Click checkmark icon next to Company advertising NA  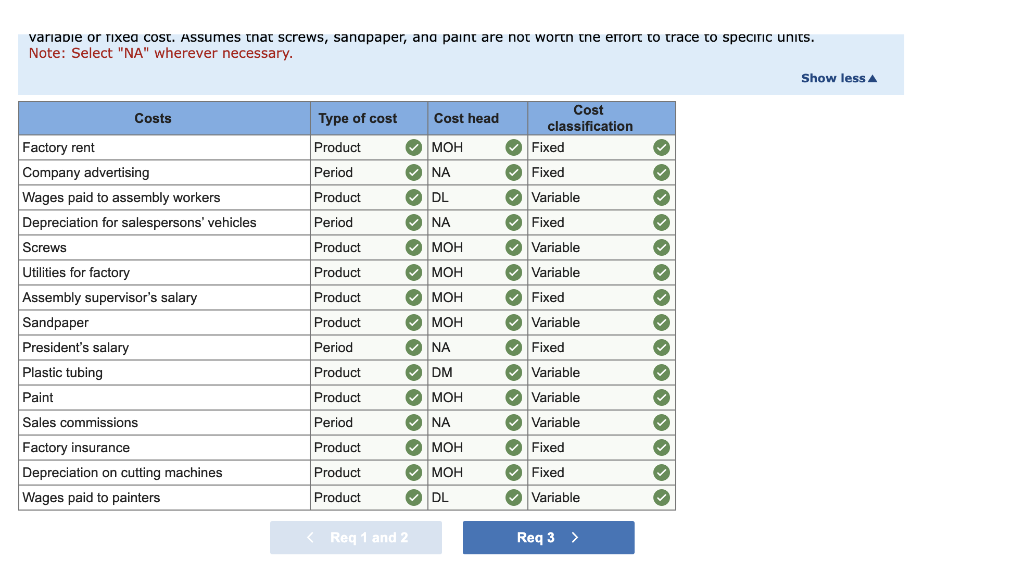point(513,172)
